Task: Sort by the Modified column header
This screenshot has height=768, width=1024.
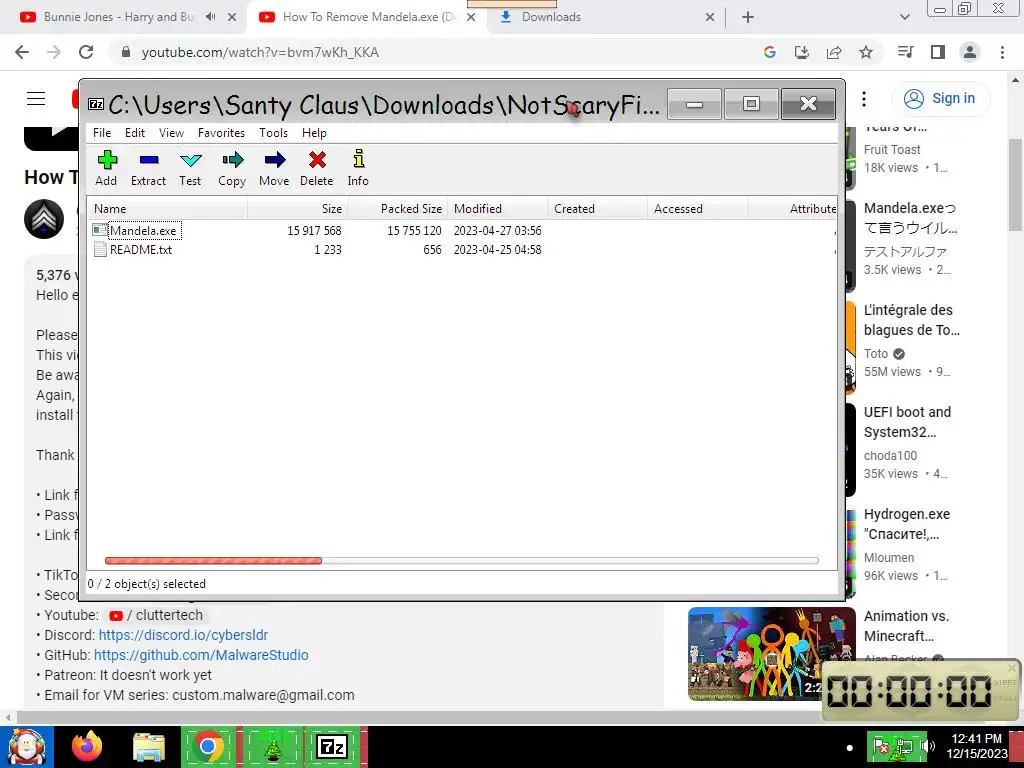Action: 497,209
